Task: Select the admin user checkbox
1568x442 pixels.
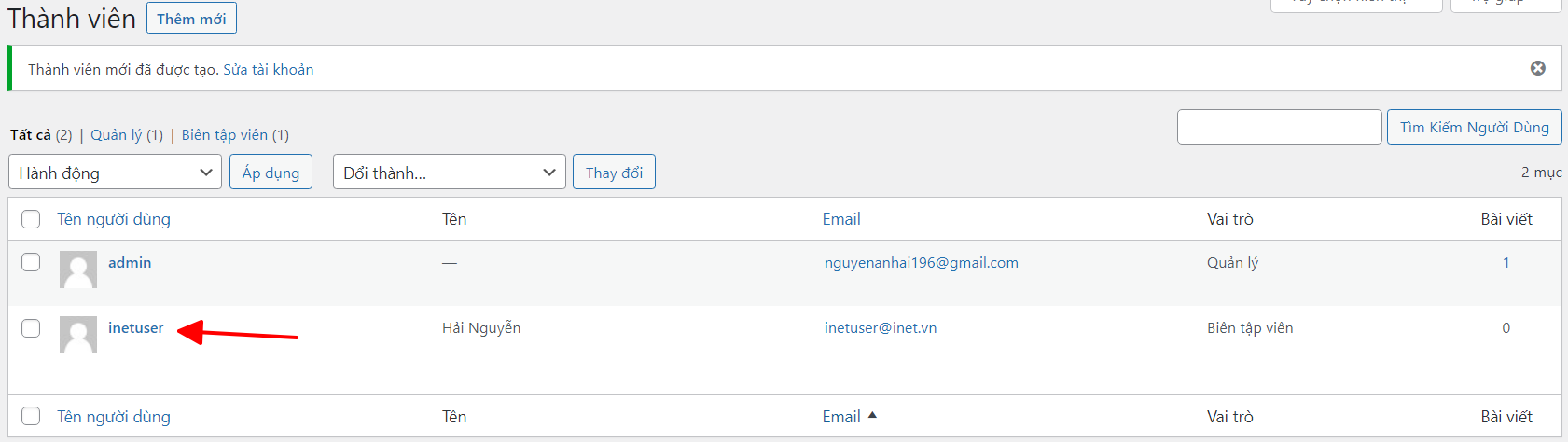Action: point(31,262)
